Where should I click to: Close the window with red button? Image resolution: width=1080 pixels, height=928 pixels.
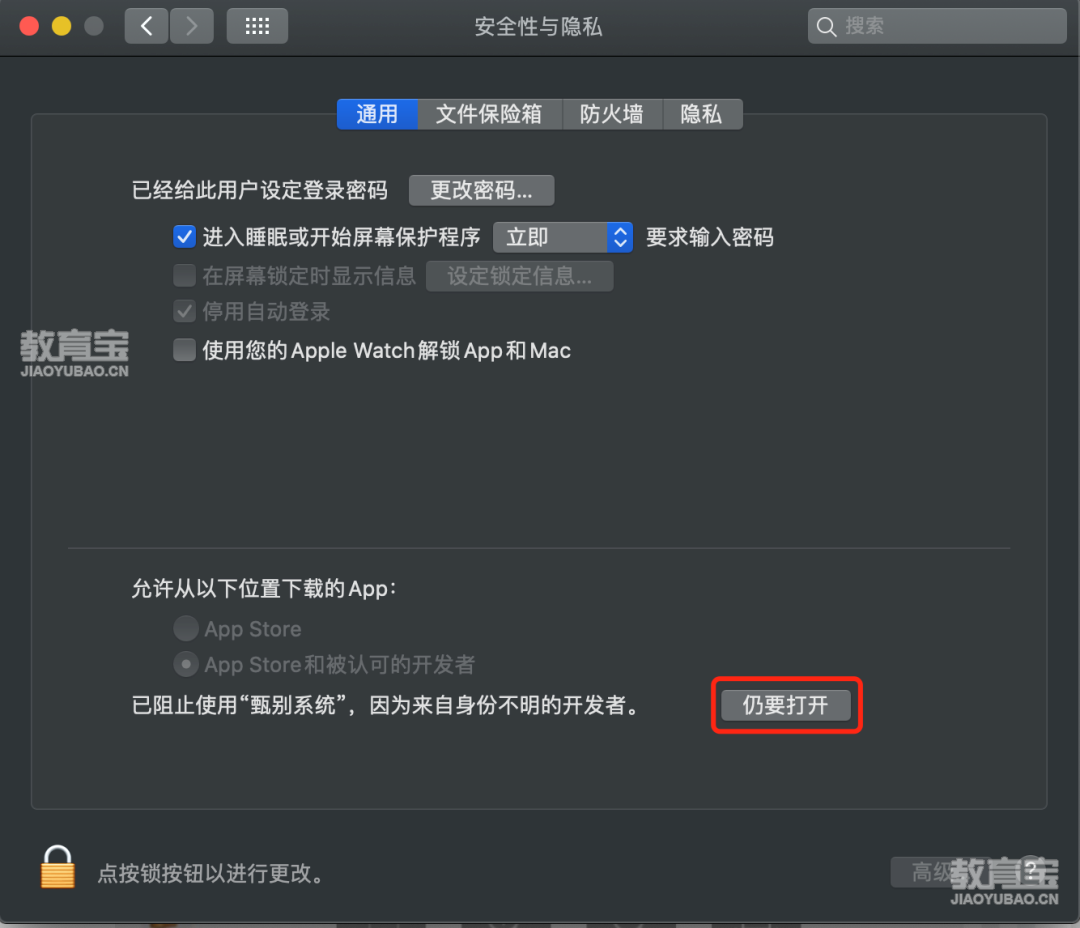click(29, 26)
